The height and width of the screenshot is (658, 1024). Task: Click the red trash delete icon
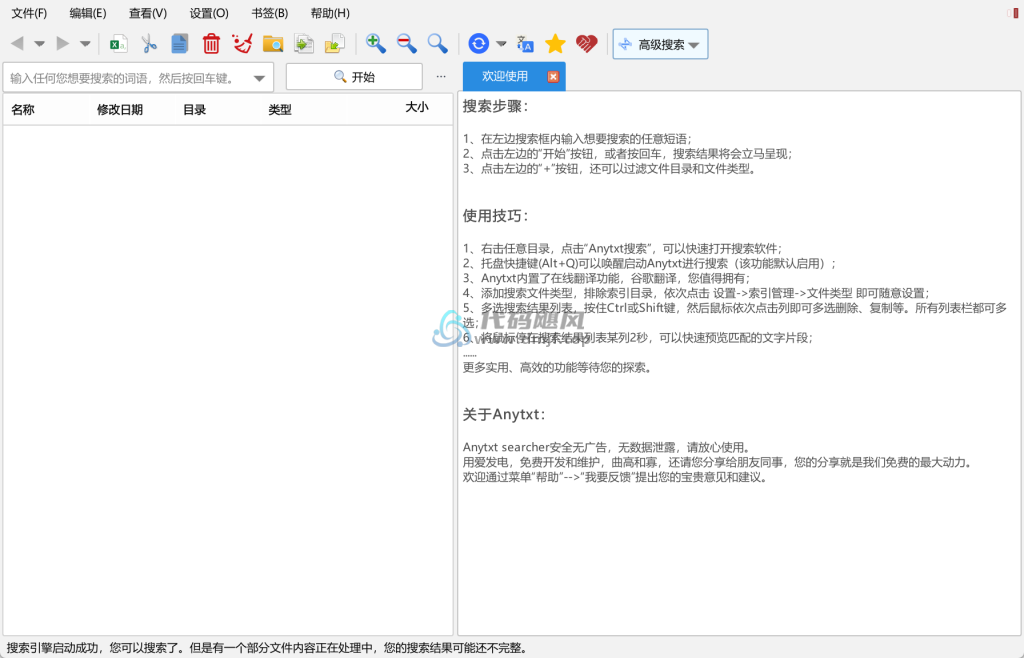pos(211,44)
